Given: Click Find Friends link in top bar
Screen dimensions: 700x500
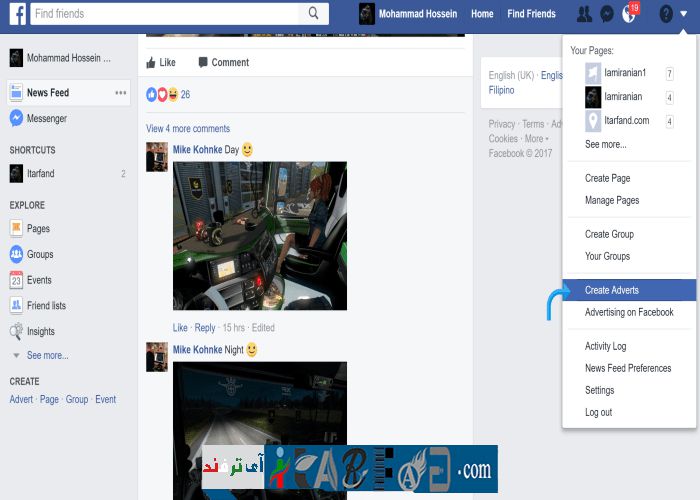Looking at the screenshot, I should pos(531,14).
